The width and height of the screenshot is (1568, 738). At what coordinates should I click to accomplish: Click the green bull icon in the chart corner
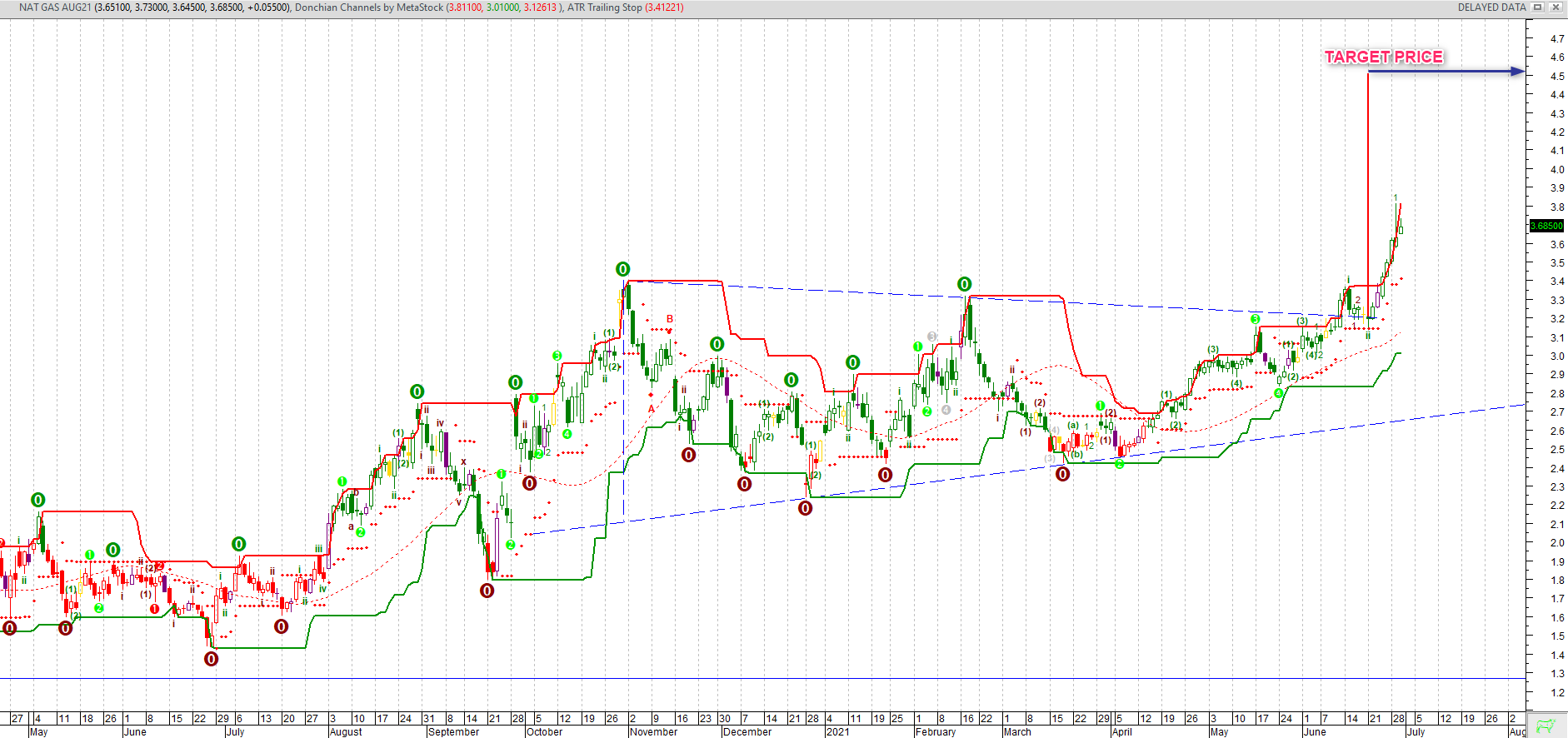1546,725
